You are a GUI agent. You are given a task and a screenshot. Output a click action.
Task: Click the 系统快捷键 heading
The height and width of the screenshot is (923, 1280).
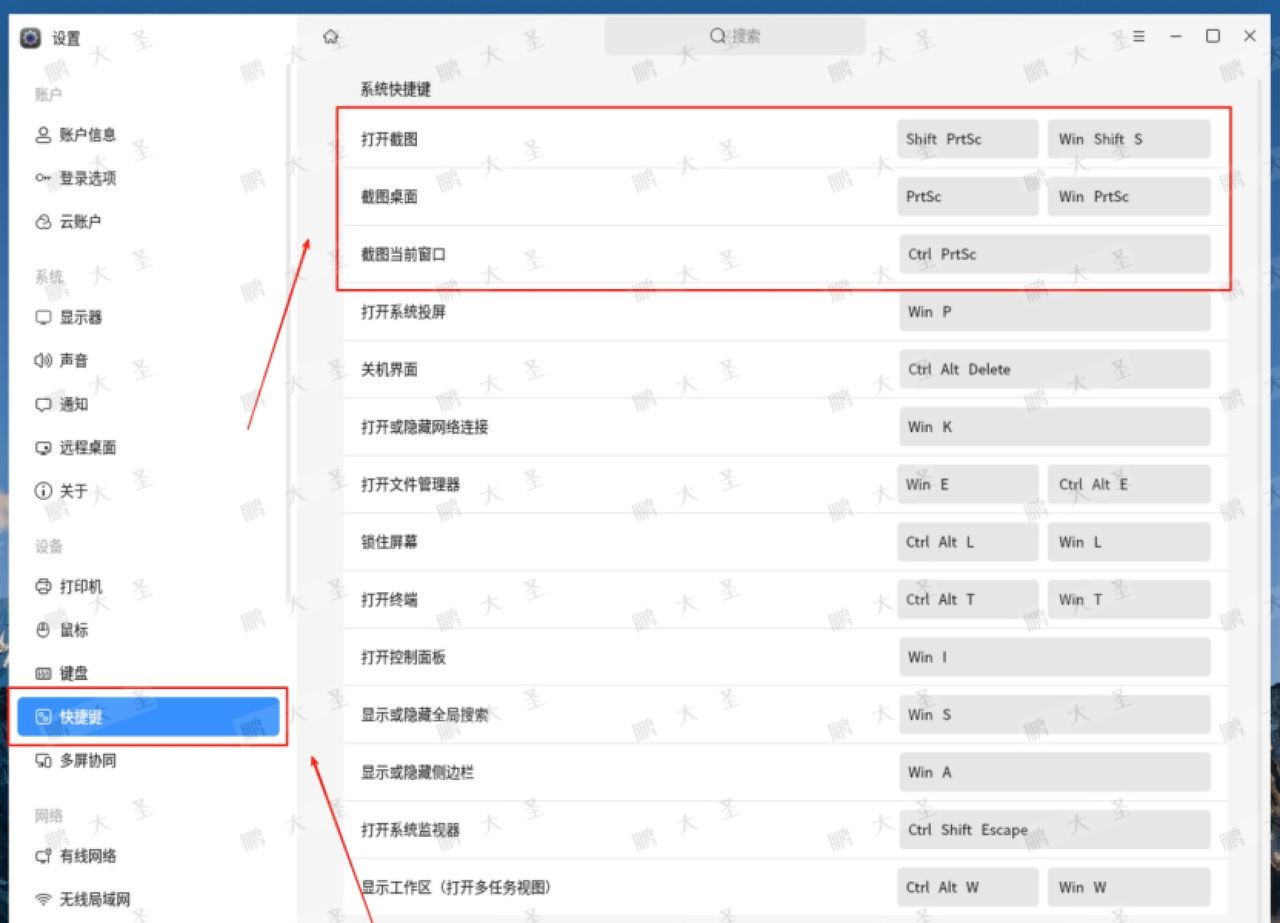tap(396, 89)
